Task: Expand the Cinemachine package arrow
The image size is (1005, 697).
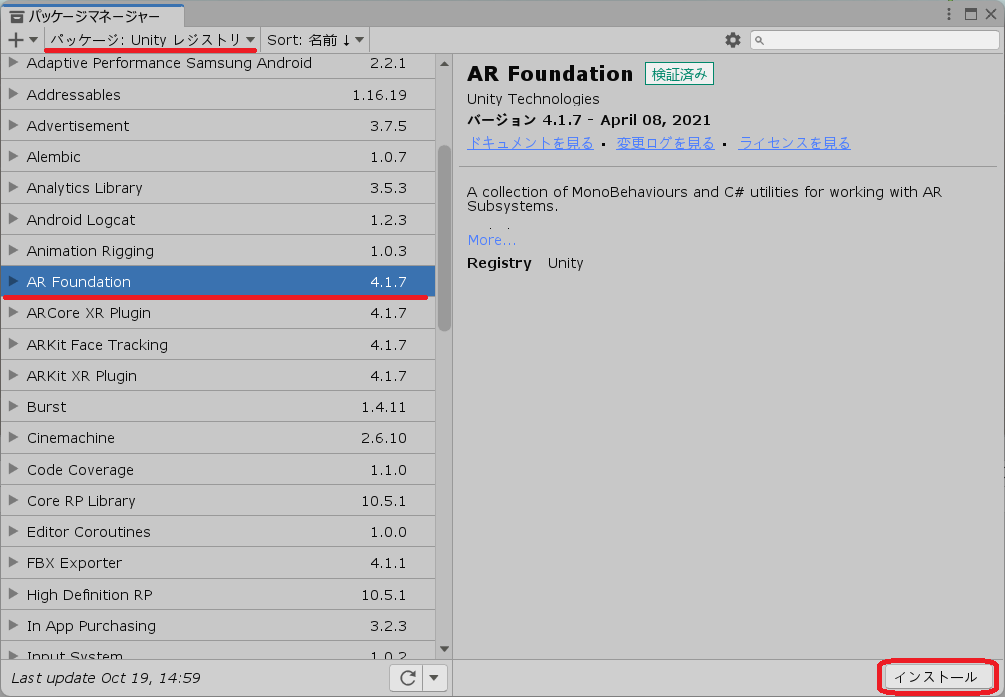Action: pyautogui.click(x=13, y=438)
